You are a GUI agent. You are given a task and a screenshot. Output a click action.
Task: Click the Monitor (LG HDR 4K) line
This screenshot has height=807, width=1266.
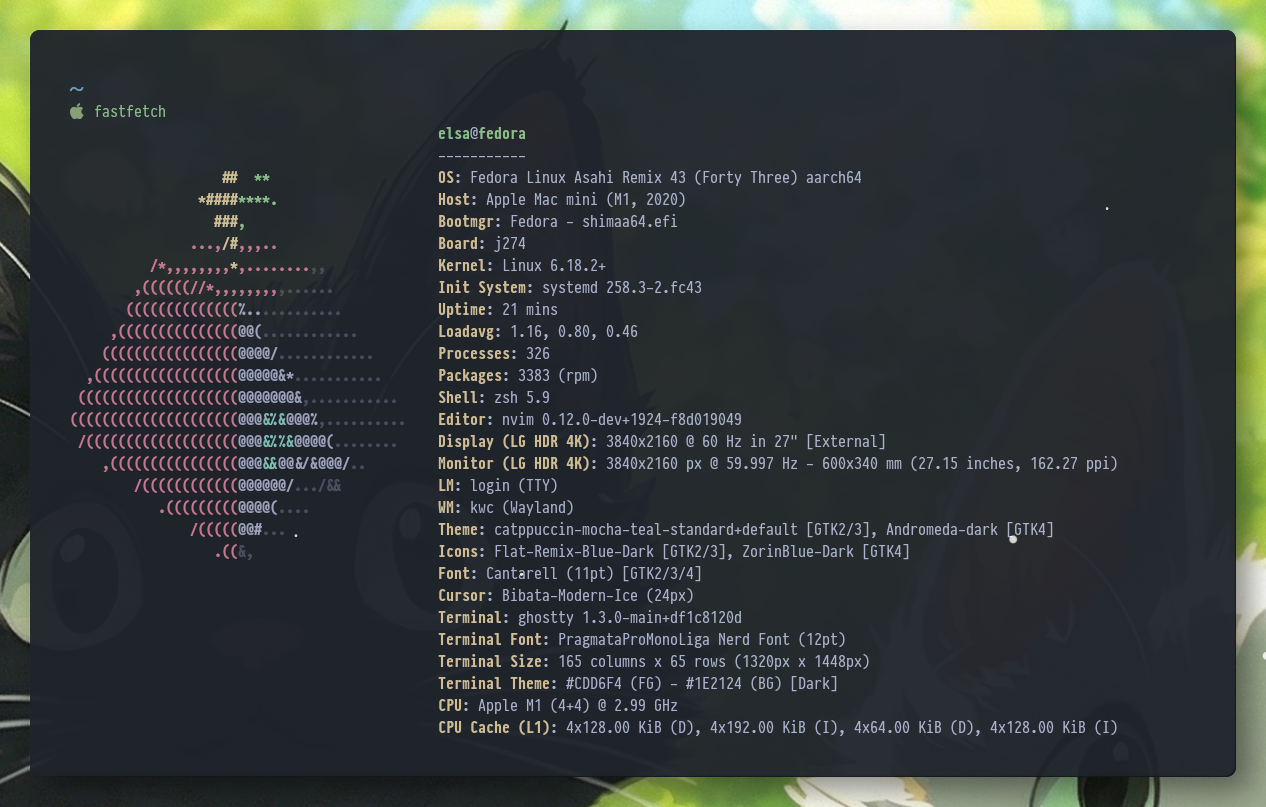[x=778, y=464]
